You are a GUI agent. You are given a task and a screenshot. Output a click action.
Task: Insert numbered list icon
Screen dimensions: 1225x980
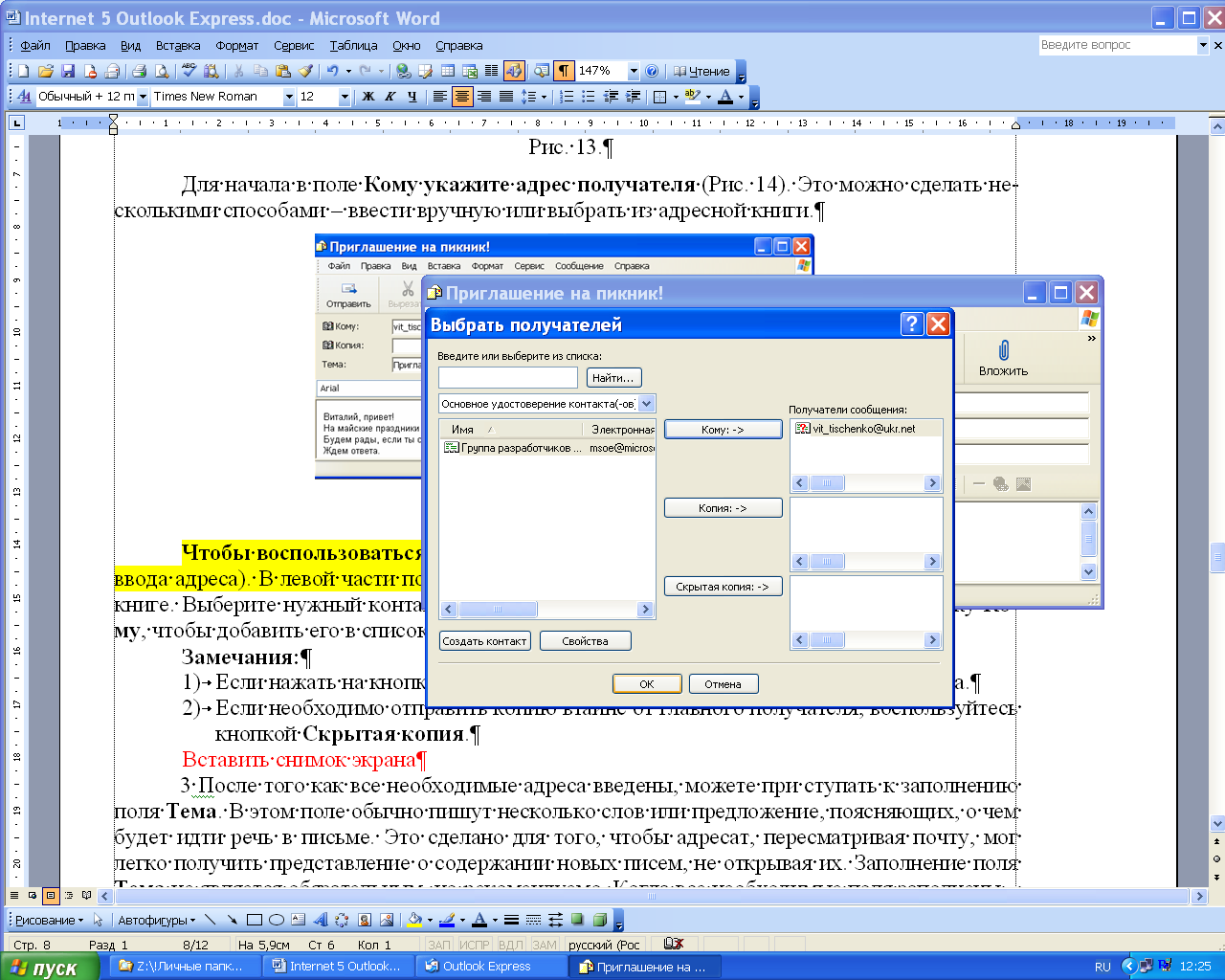(567, 97)
